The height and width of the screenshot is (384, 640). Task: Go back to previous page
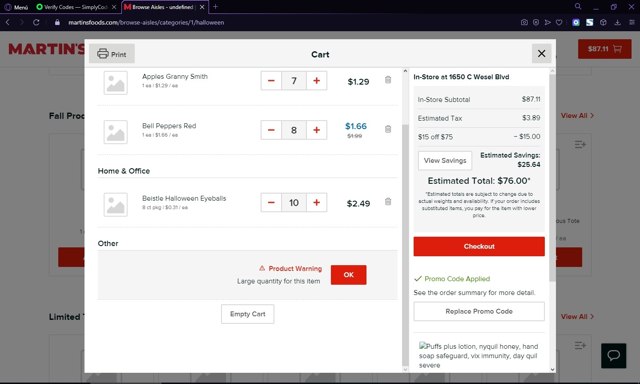[x=7, y=22]
